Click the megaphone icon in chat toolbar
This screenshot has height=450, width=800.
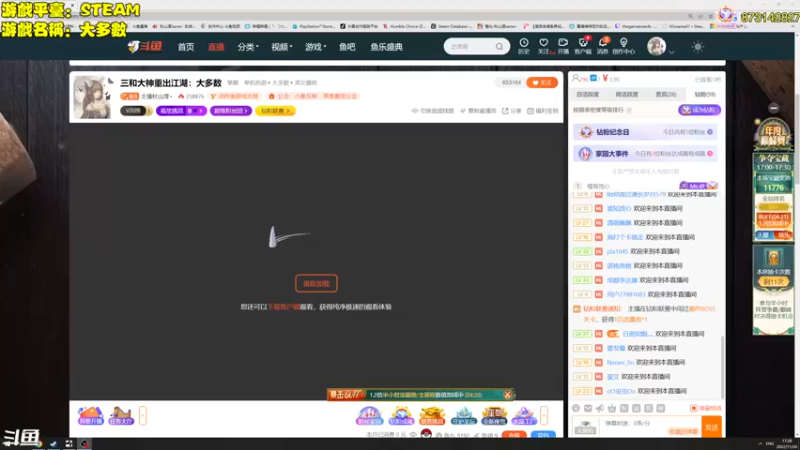[x=599, y=408]
